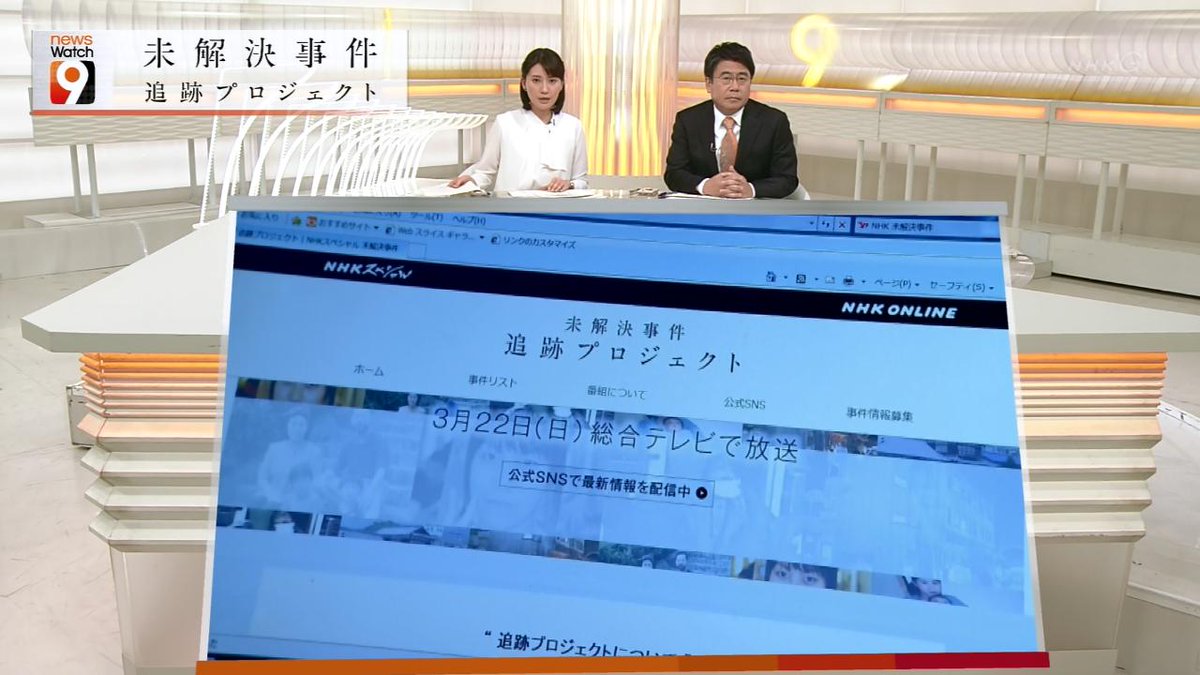Click the RSS feeds icon in command bar

(800, 279)
